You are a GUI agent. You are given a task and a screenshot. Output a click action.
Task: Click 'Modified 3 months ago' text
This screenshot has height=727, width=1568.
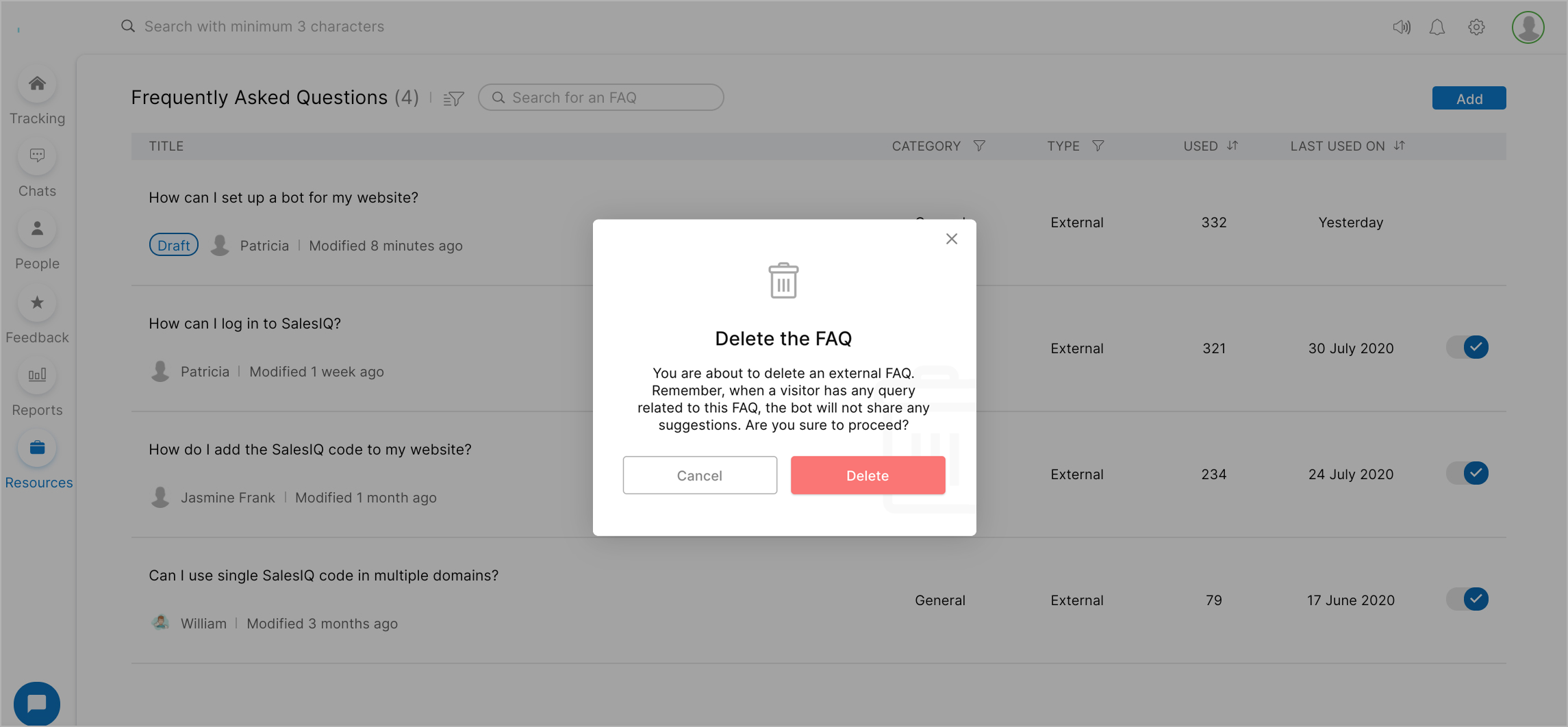[322, 623]
